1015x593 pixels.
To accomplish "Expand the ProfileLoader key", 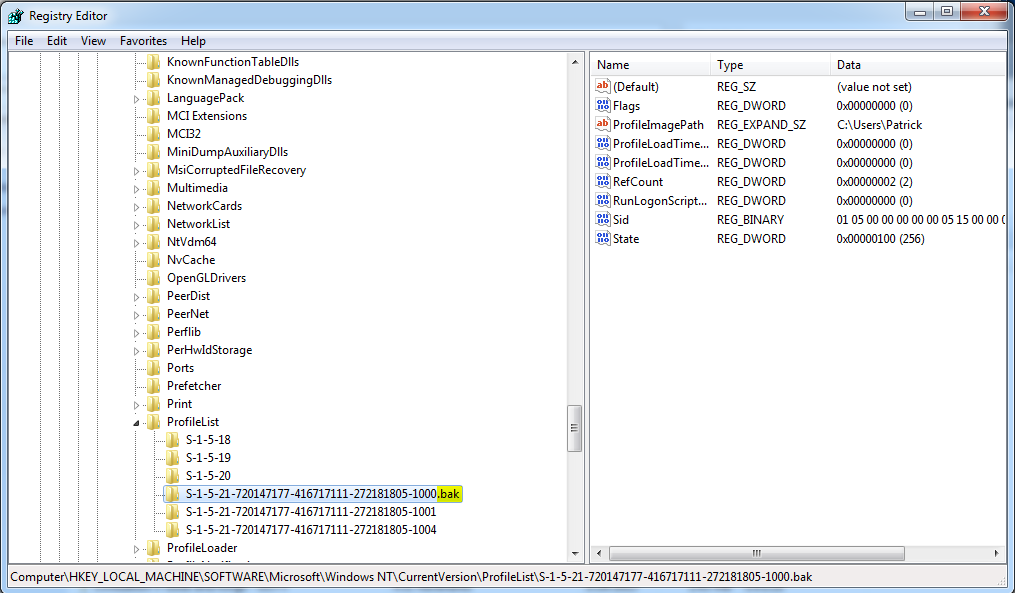I will [137, 549].
